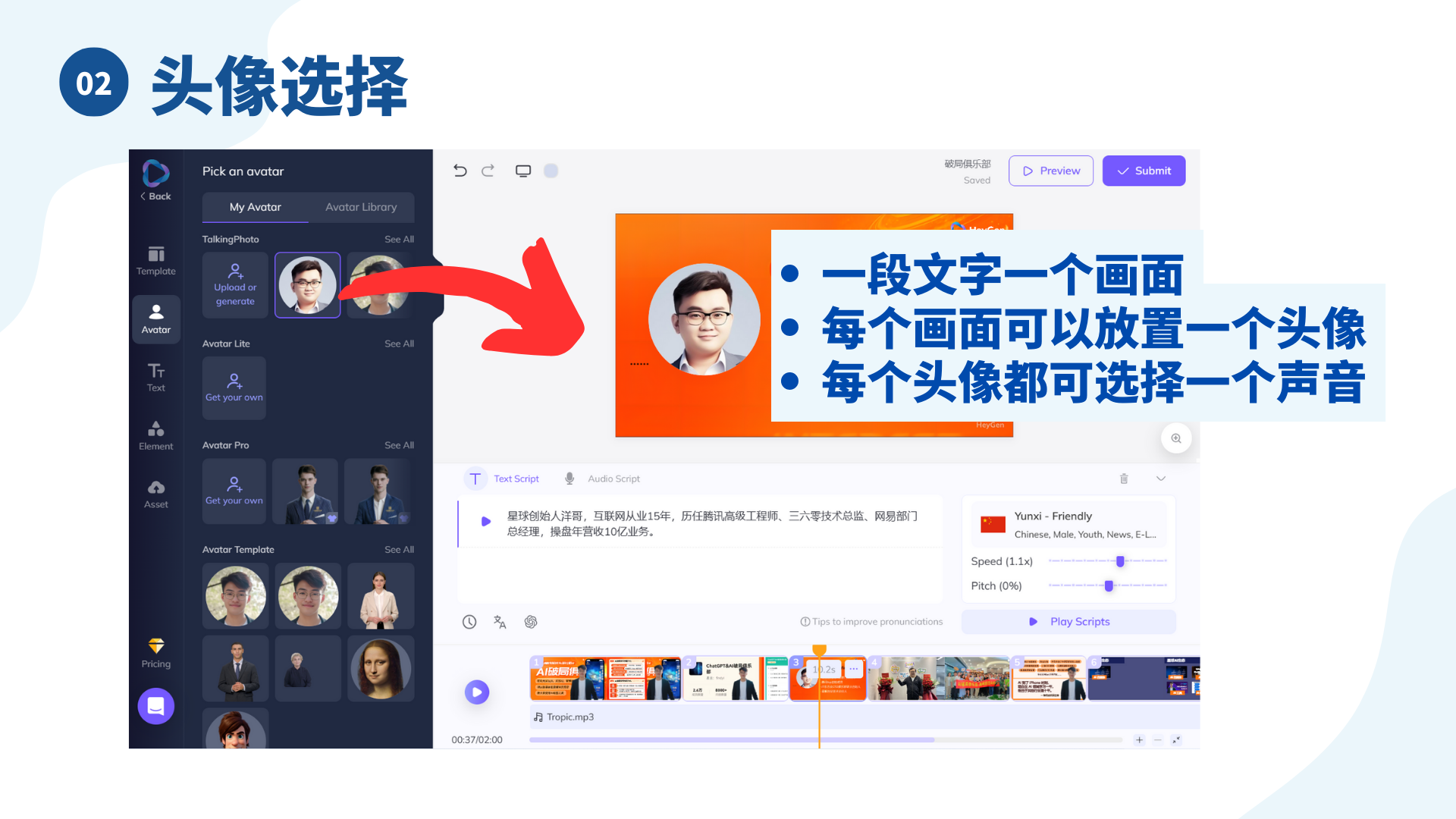Open the Yunxi - Friendly voice selector
The width and height of the screenshot is (1456, 819).
pyautogui.click(x=1069, y=524)
